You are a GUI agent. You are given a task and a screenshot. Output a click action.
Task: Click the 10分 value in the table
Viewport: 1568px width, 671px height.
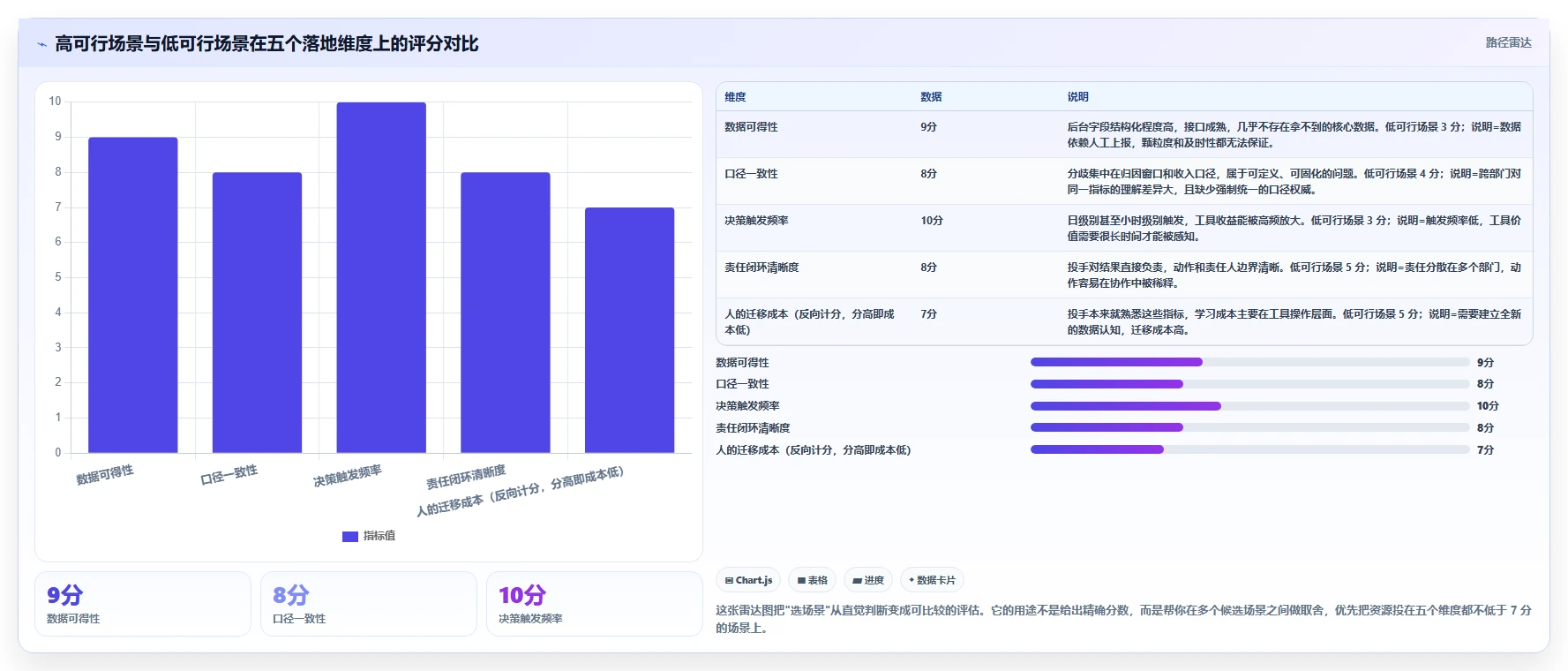coord(932,221)
